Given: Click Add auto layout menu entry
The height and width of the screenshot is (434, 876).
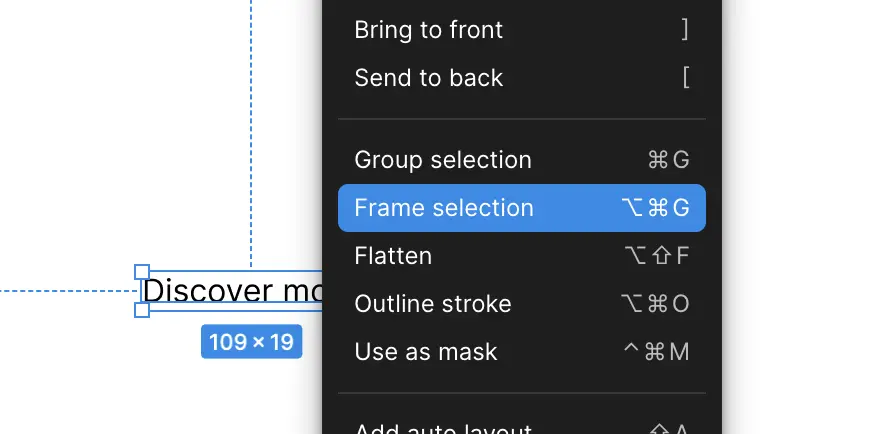Looking at the screenshot, I should 443,428.
